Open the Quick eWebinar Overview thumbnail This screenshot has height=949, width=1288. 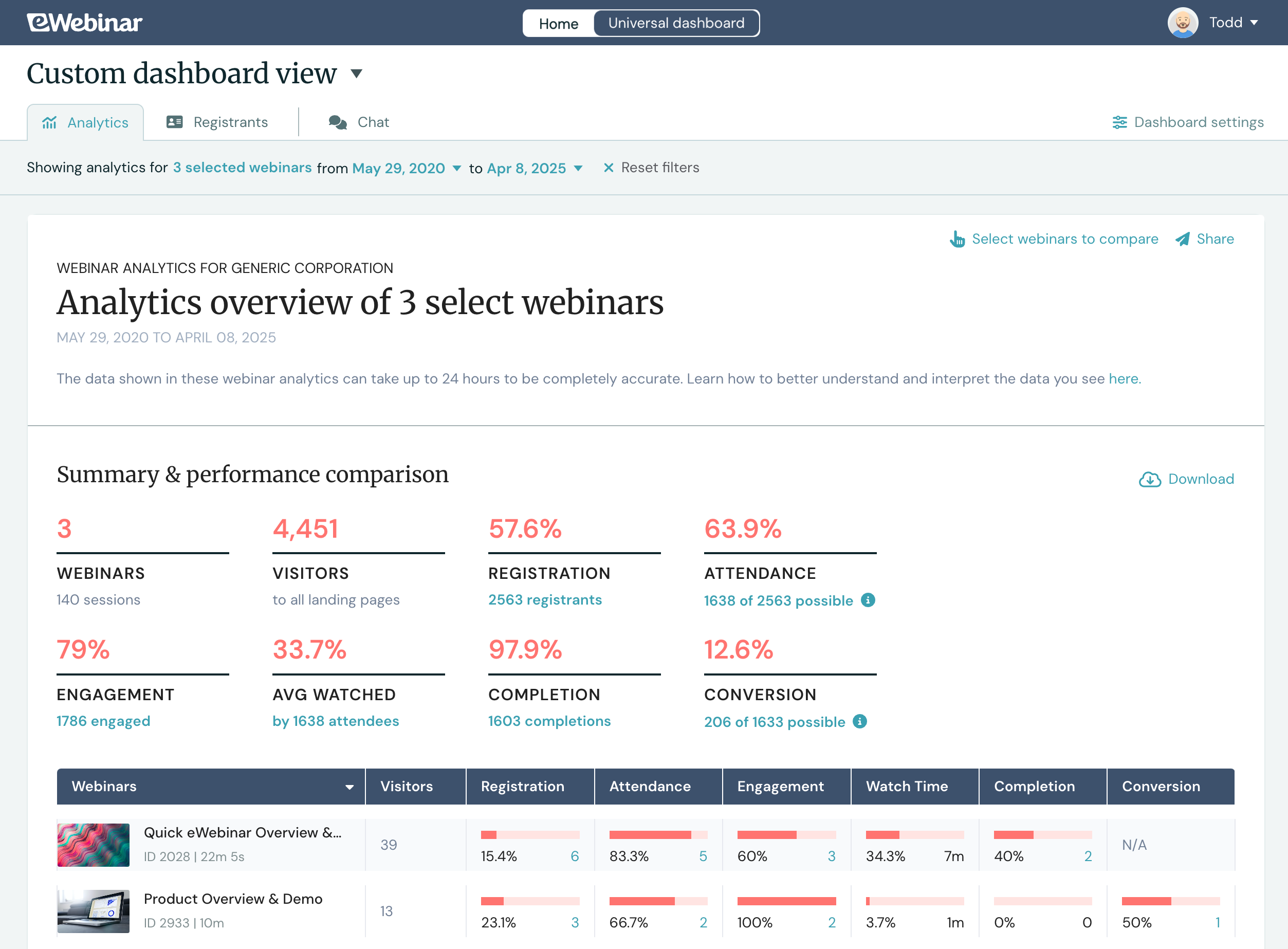93,845
